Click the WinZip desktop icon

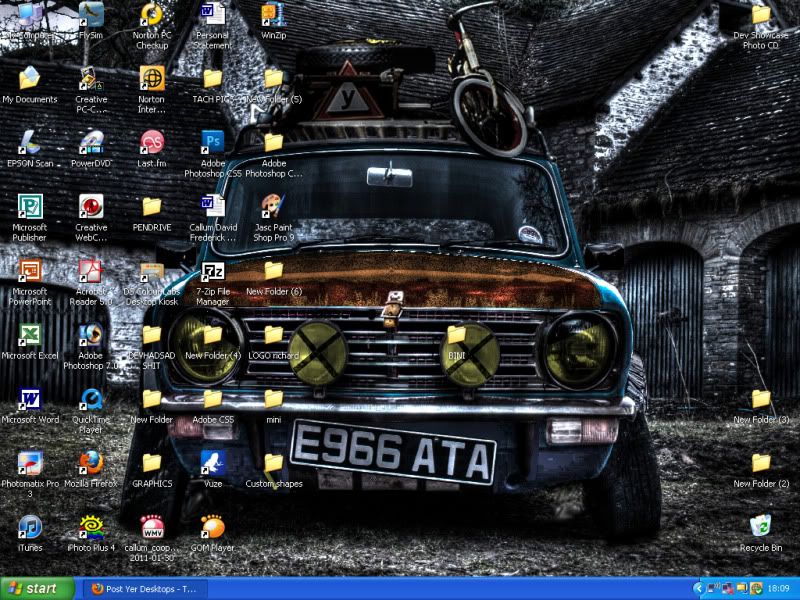point(273,15)
